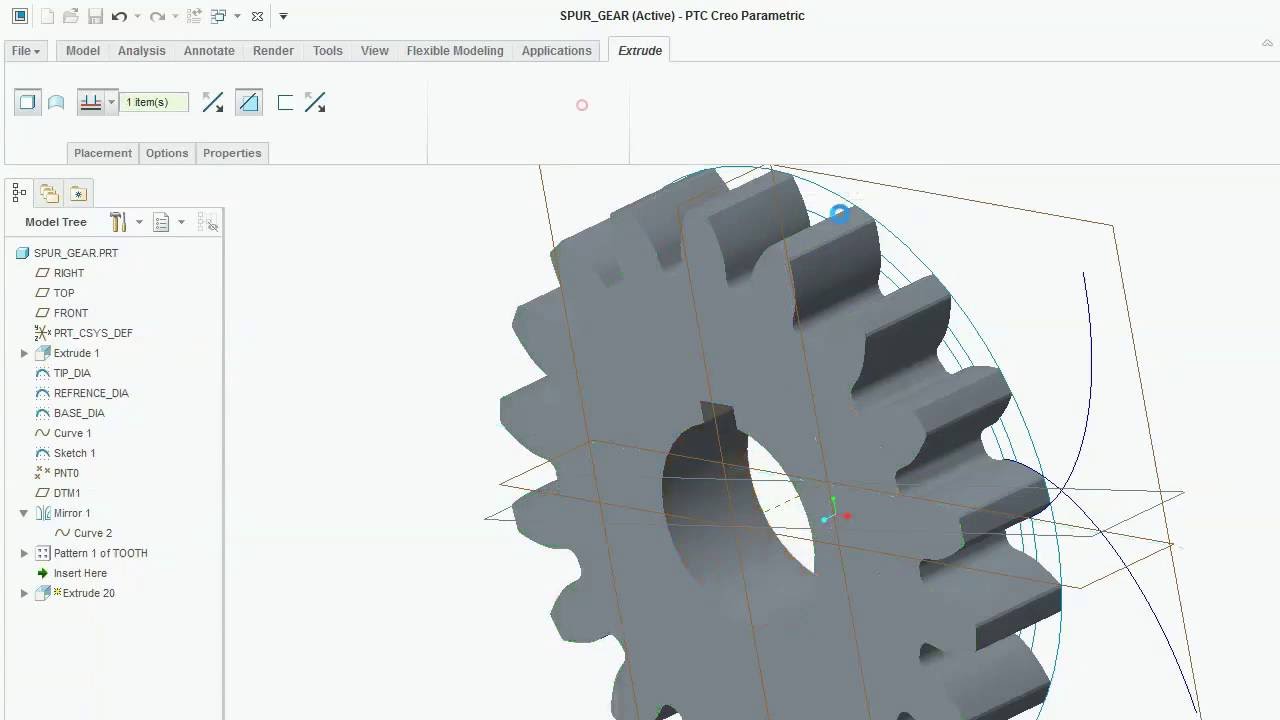The image size is (1280, 720).
Task: Open the Properties panel
Action: coord(232,153)
